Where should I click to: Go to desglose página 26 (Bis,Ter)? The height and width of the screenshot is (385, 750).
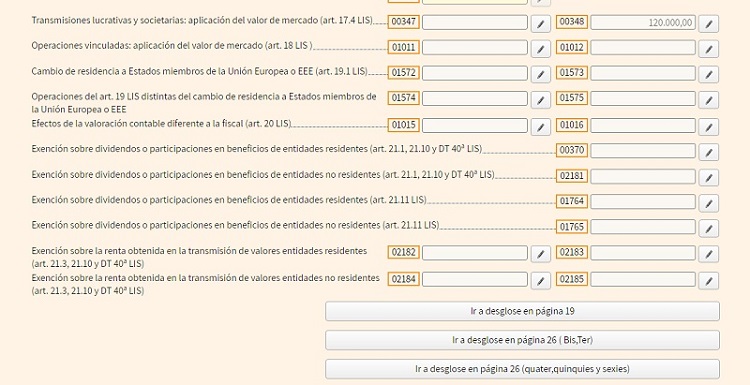522,340
